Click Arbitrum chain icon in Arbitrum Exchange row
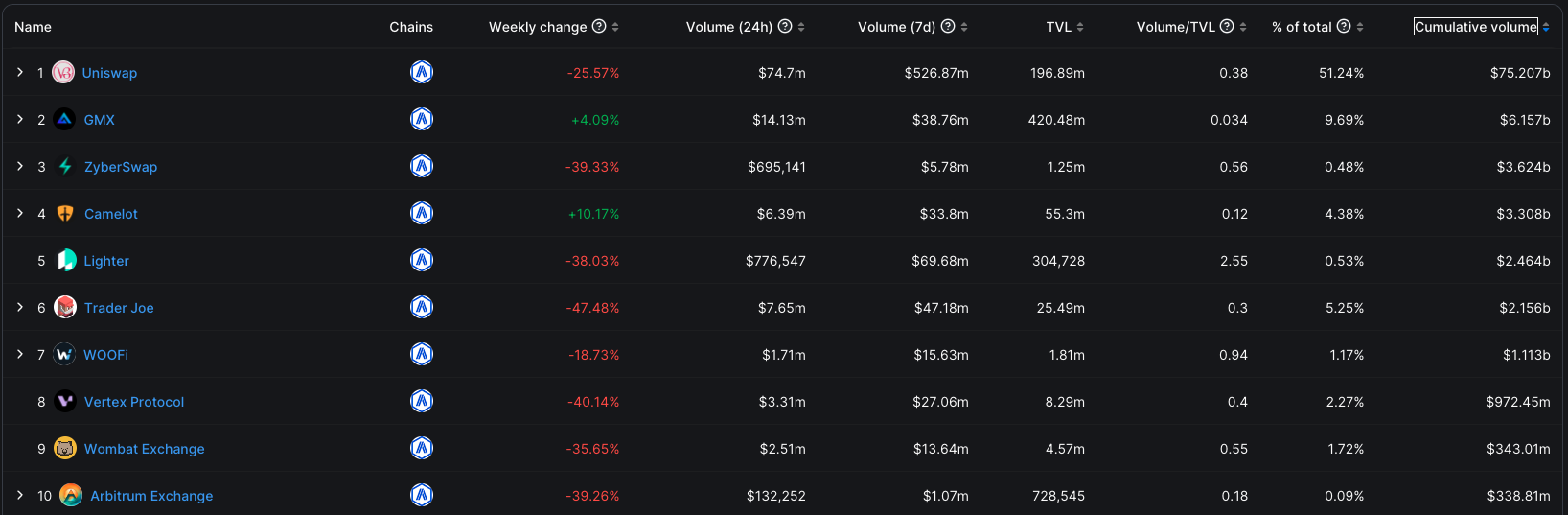 pos(422,495)
